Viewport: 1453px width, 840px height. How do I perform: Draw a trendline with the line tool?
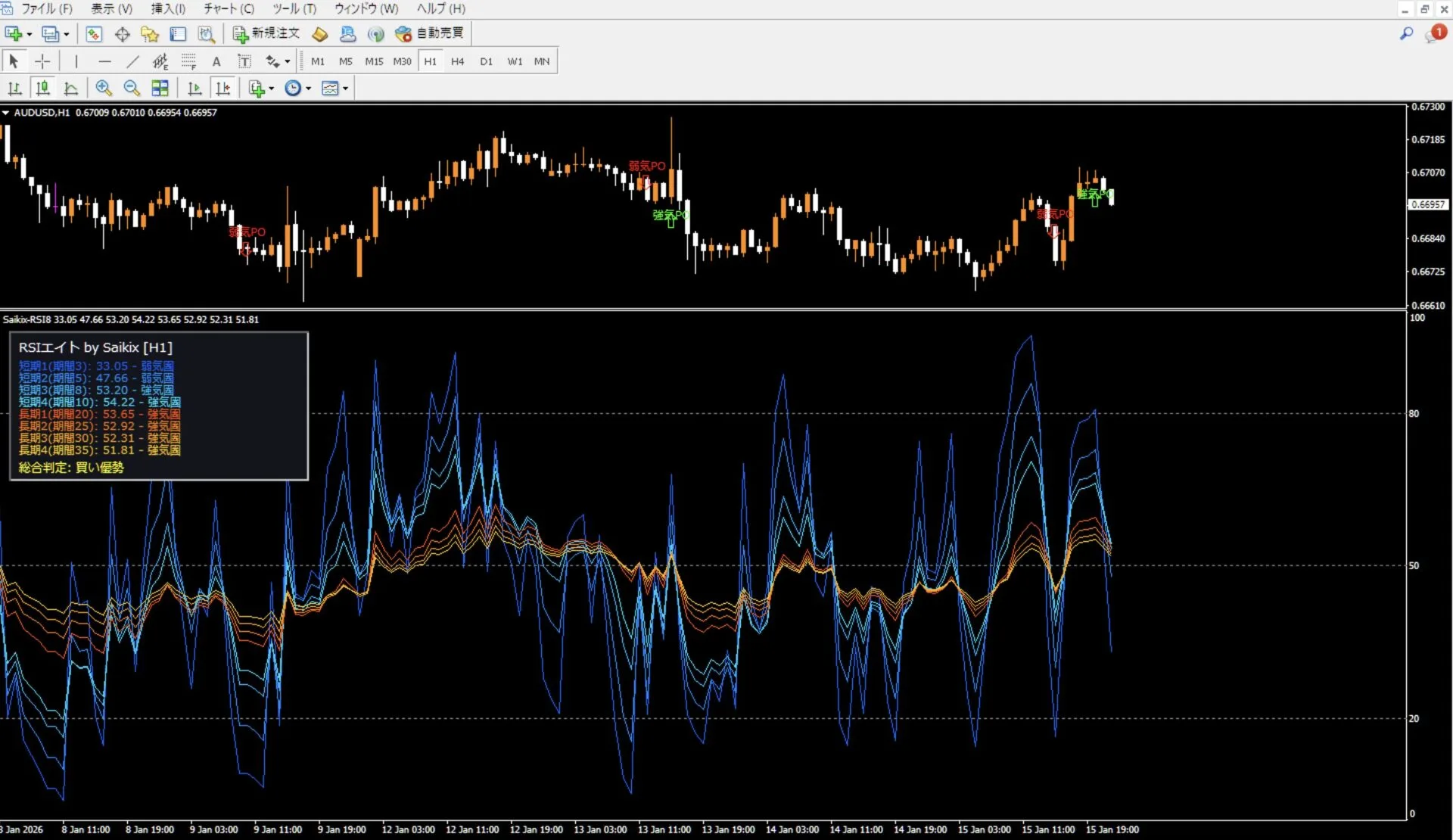(132, 61)
